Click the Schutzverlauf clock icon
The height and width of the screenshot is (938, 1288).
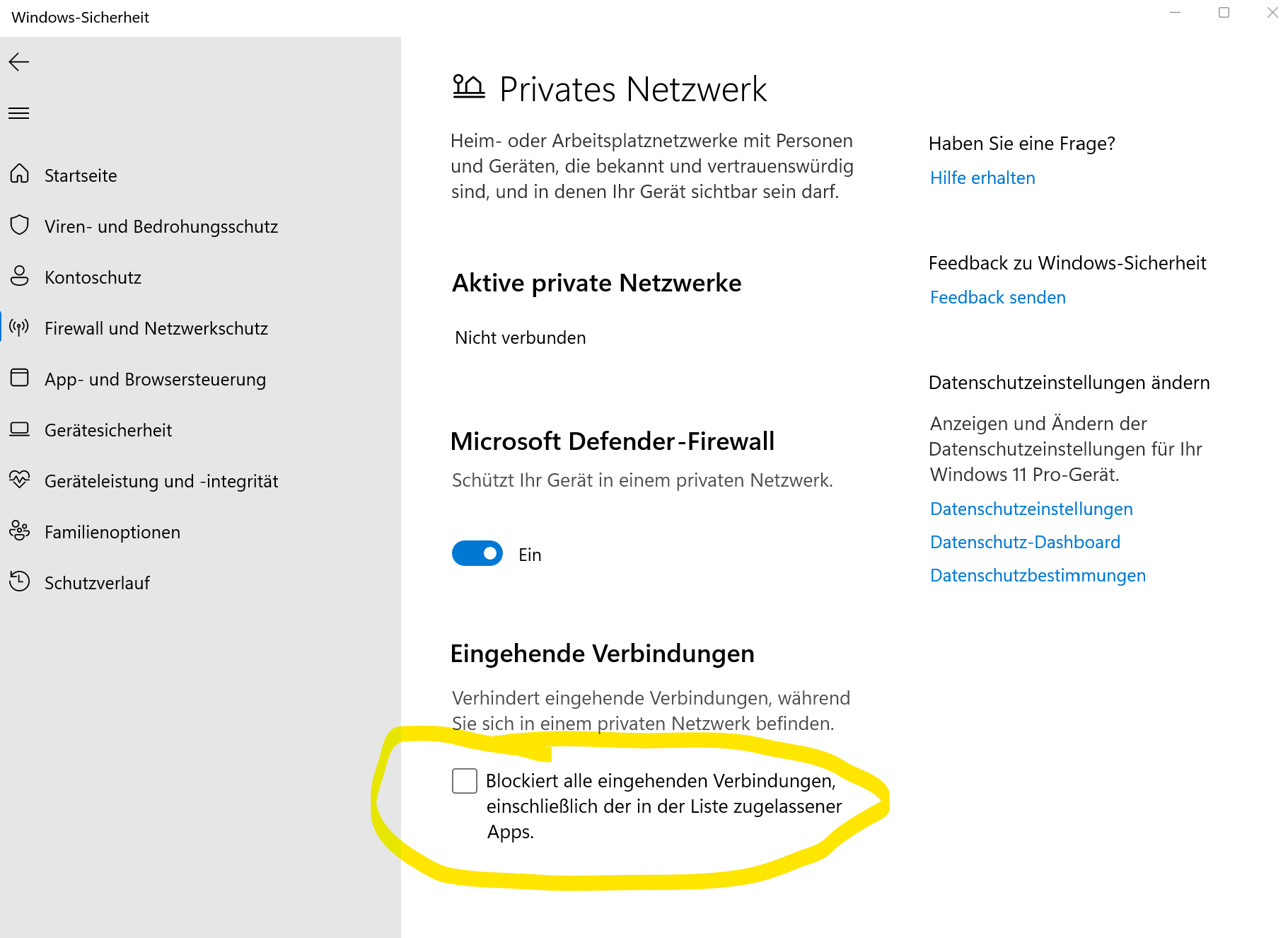click(x=20, y=581)
